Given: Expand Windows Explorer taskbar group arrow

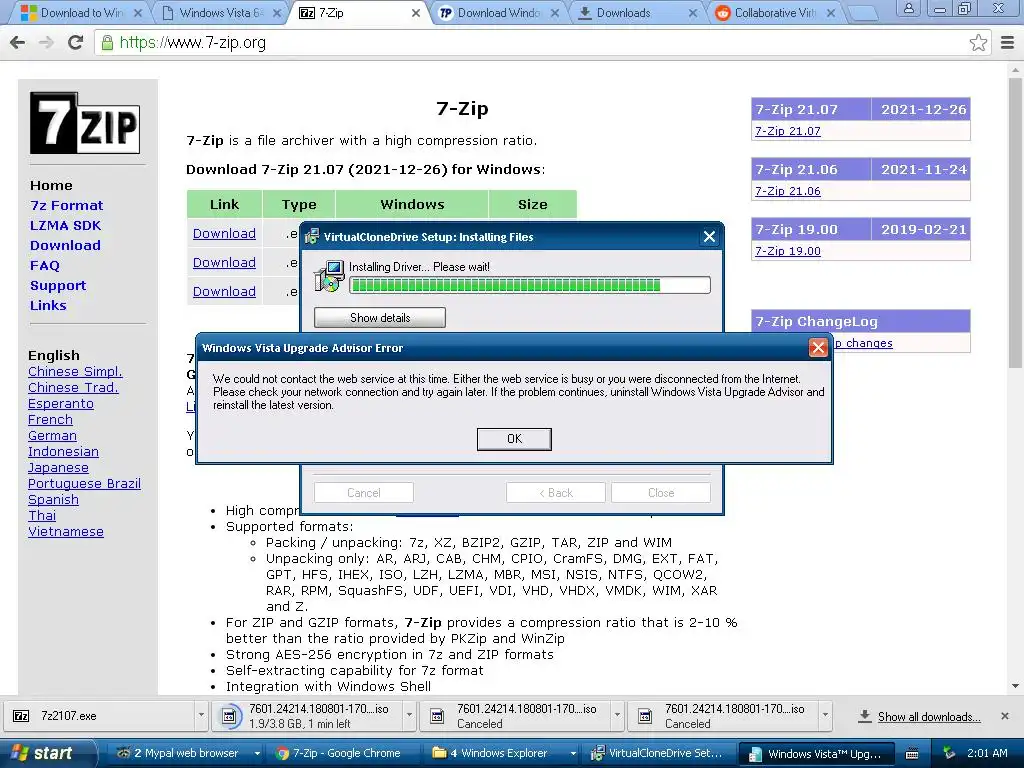Looking at the screenshot, I should tap(573, 754).
